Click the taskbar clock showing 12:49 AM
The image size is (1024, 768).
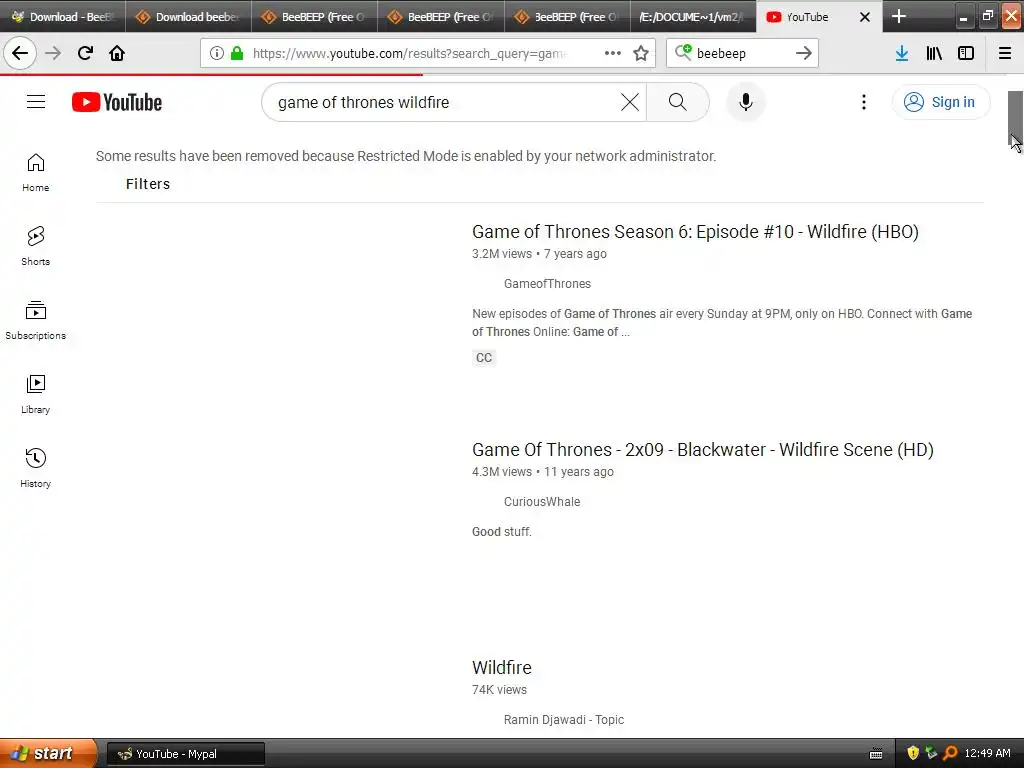[987, 754]
